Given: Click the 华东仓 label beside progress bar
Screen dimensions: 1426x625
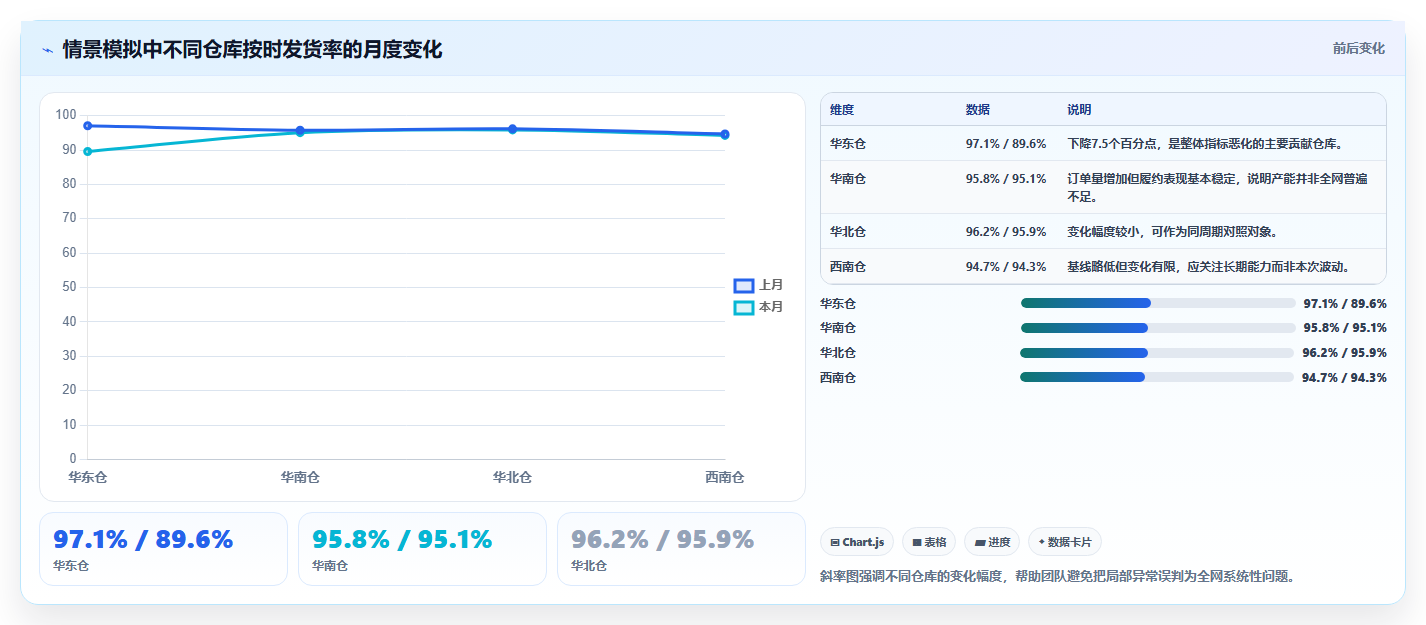Looking at the screenshot, I should pyautogui.click(x=838, y=303).
